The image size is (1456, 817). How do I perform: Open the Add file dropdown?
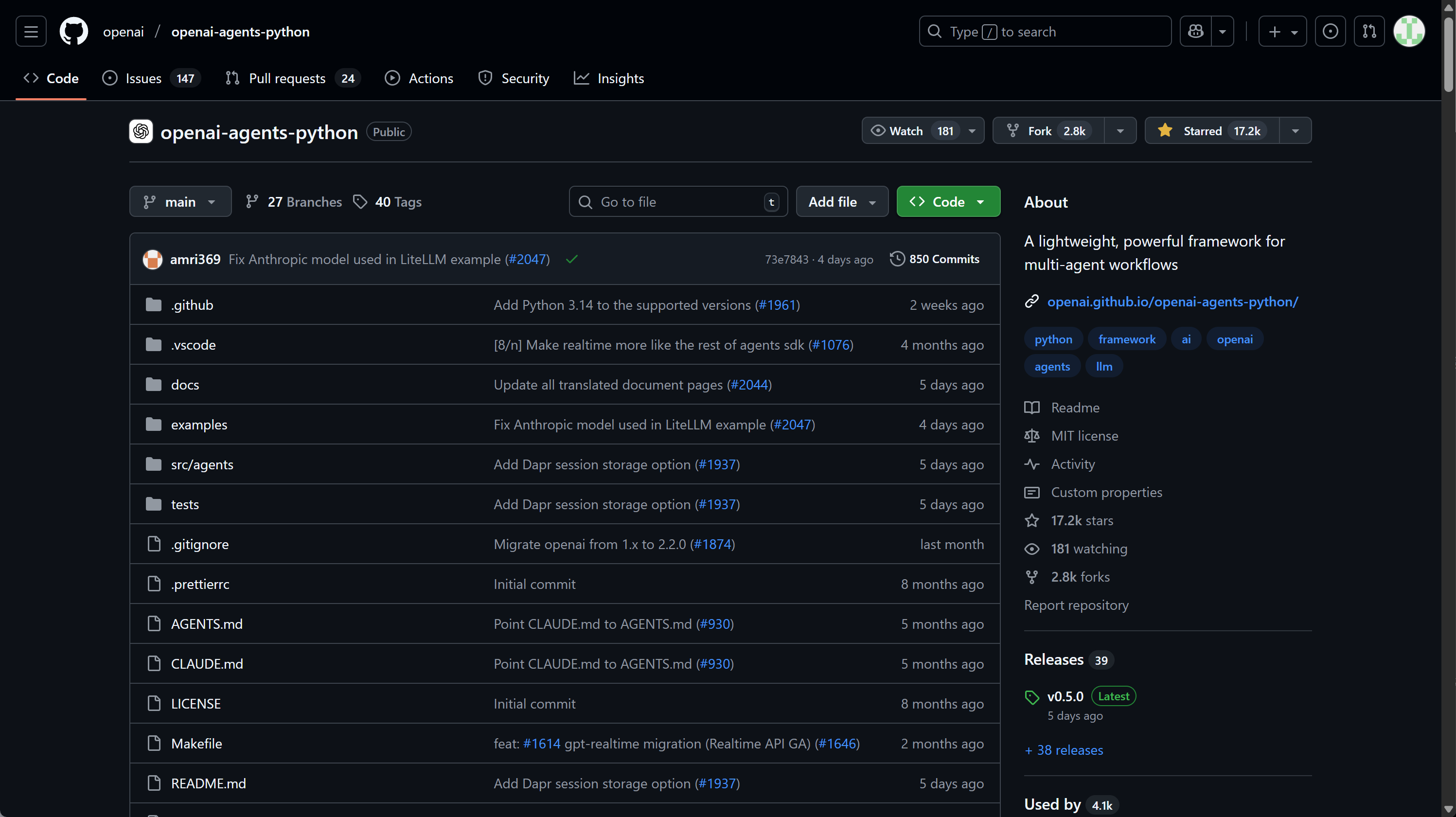tap(842, 202)
